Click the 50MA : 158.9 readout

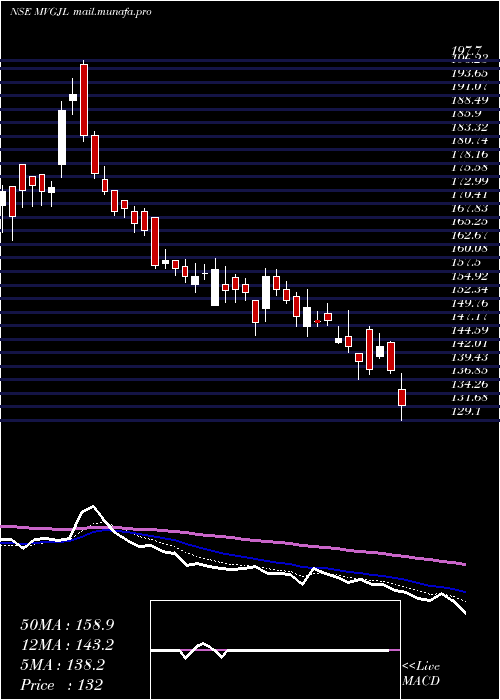[x=67, y=625]
